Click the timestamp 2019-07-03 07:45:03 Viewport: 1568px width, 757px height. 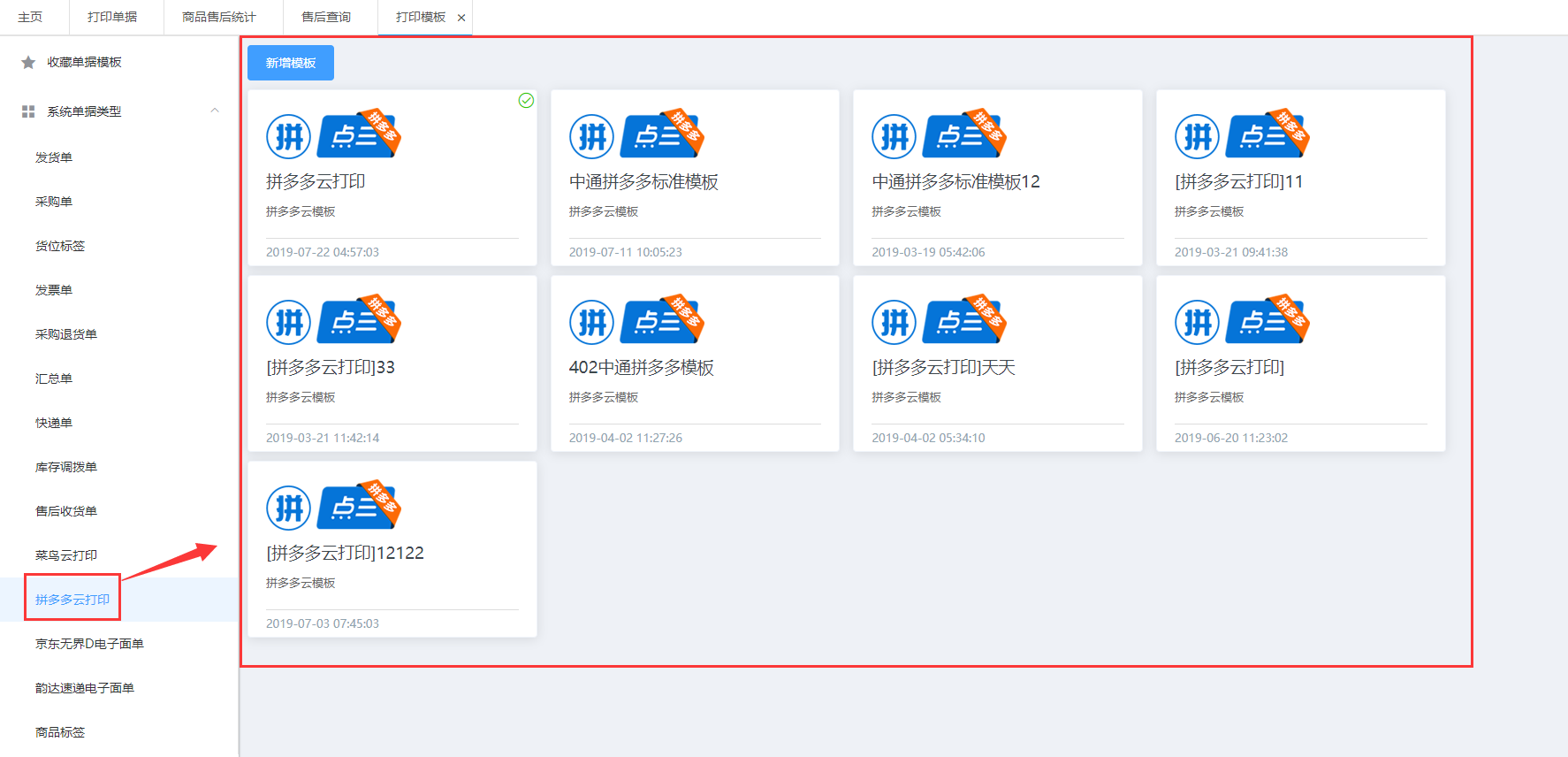[323, 623]
